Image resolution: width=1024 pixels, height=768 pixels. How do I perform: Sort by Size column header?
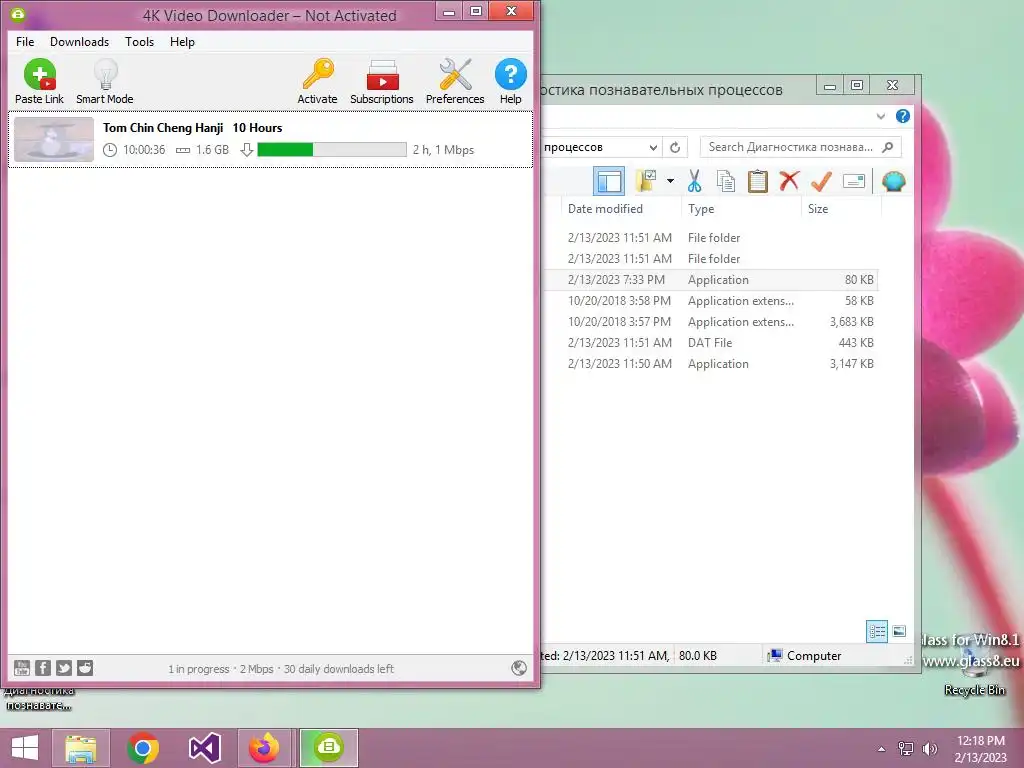tap(841, 209)
